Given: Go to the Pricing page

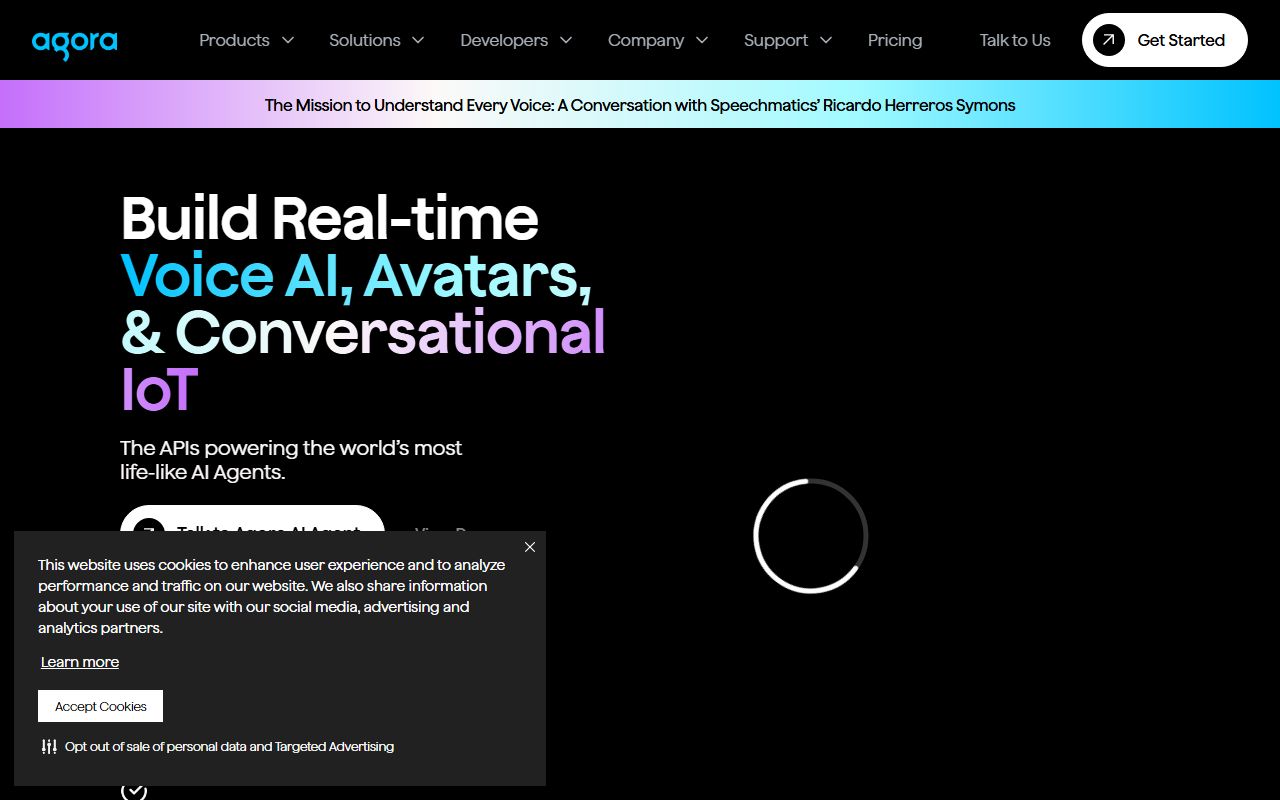Looking at the screenshot, I should (x=895, y=40).
